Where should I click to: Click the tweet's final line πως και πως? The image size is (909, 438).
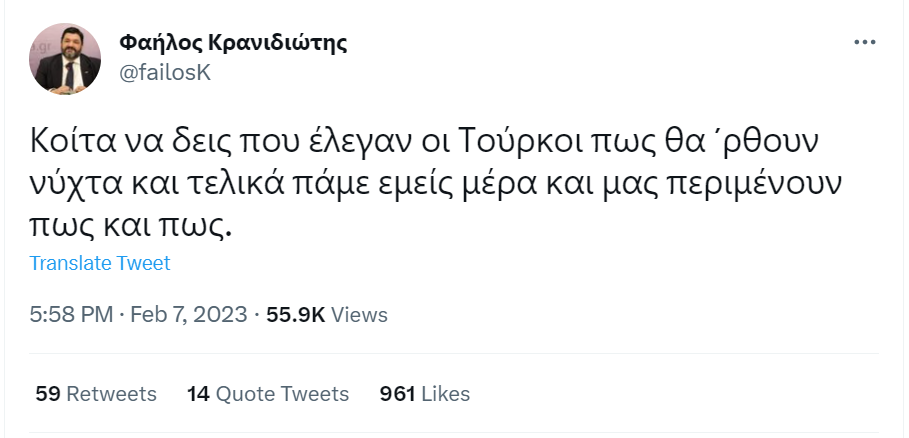[x=131, y=226]
